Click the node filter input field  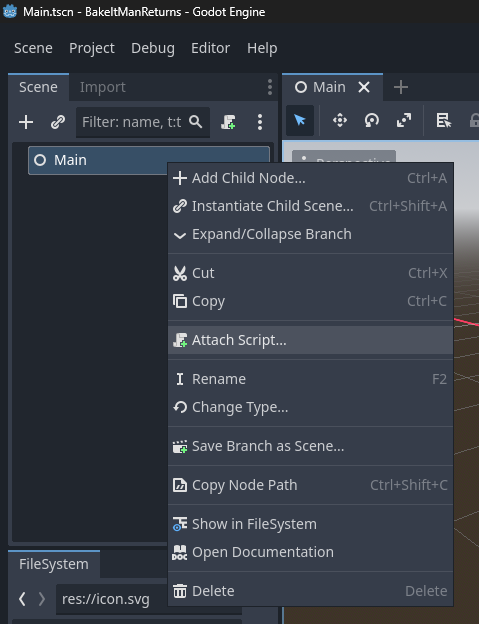coord(143,122)
